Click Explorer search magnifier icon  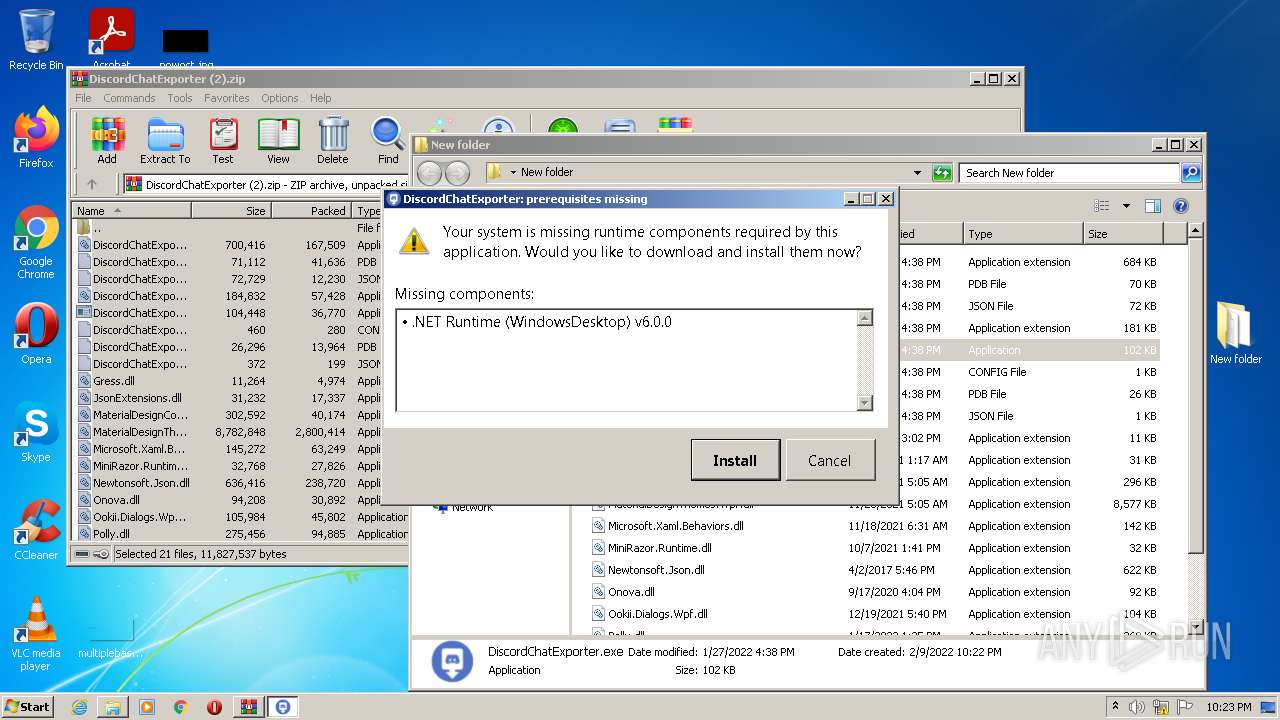click(x=1190, y=172)
